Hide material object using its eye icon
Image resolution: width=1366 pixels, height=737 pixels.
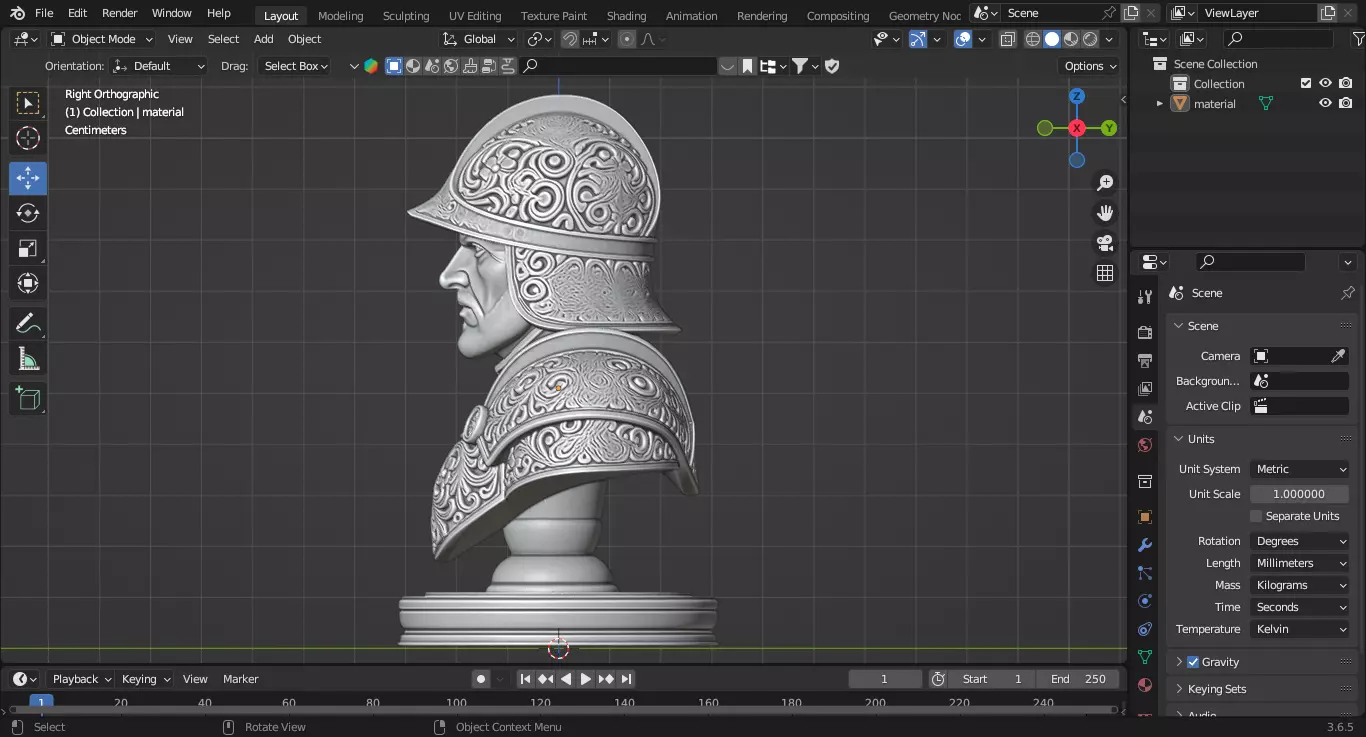point(1325,103)
